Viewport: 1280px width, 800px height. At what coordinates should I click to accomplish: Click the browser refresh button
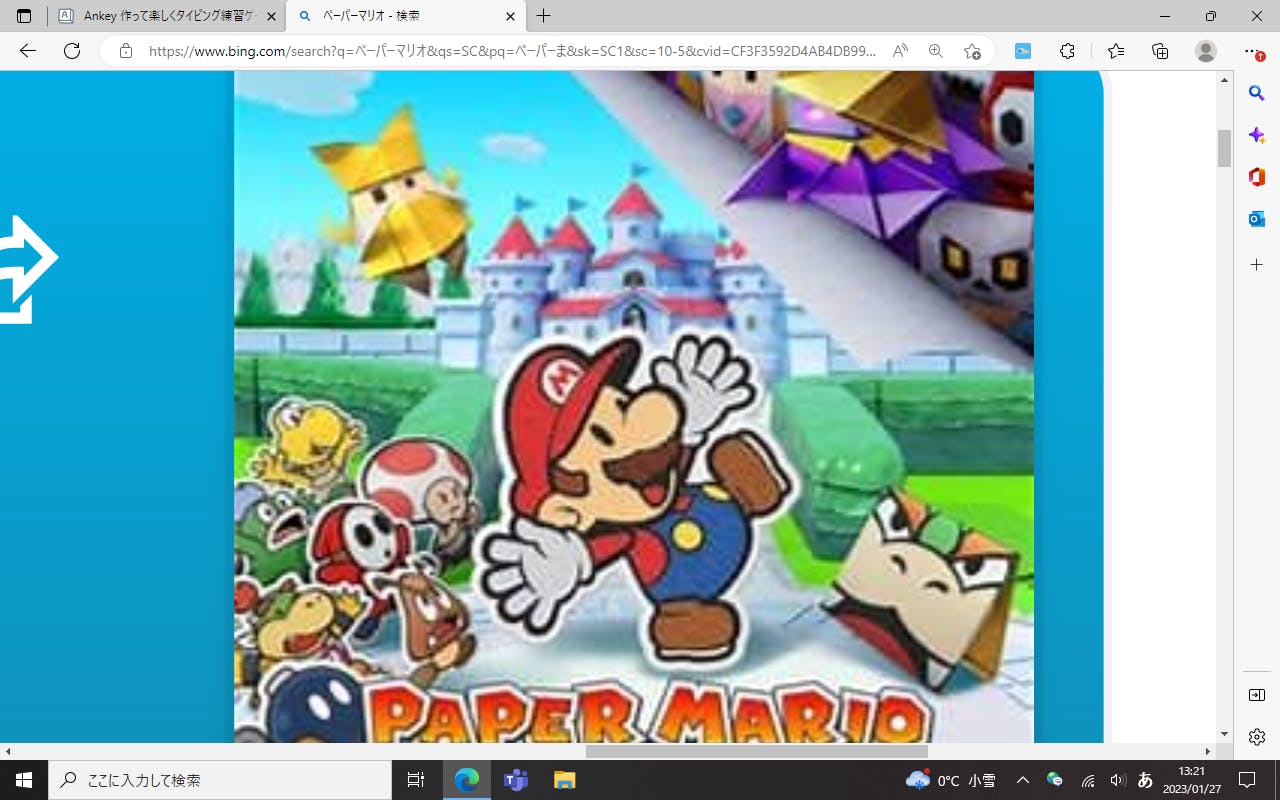coord(72,51)
